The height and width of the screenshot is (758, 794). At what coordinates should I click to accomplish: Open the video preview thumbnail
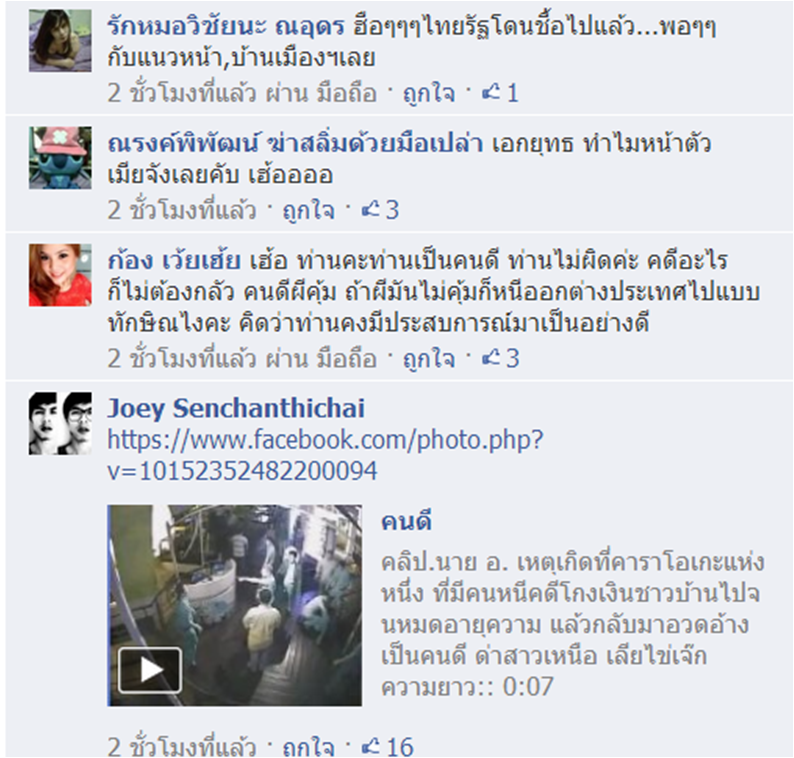pyautogui.click(x=234, y=605)
